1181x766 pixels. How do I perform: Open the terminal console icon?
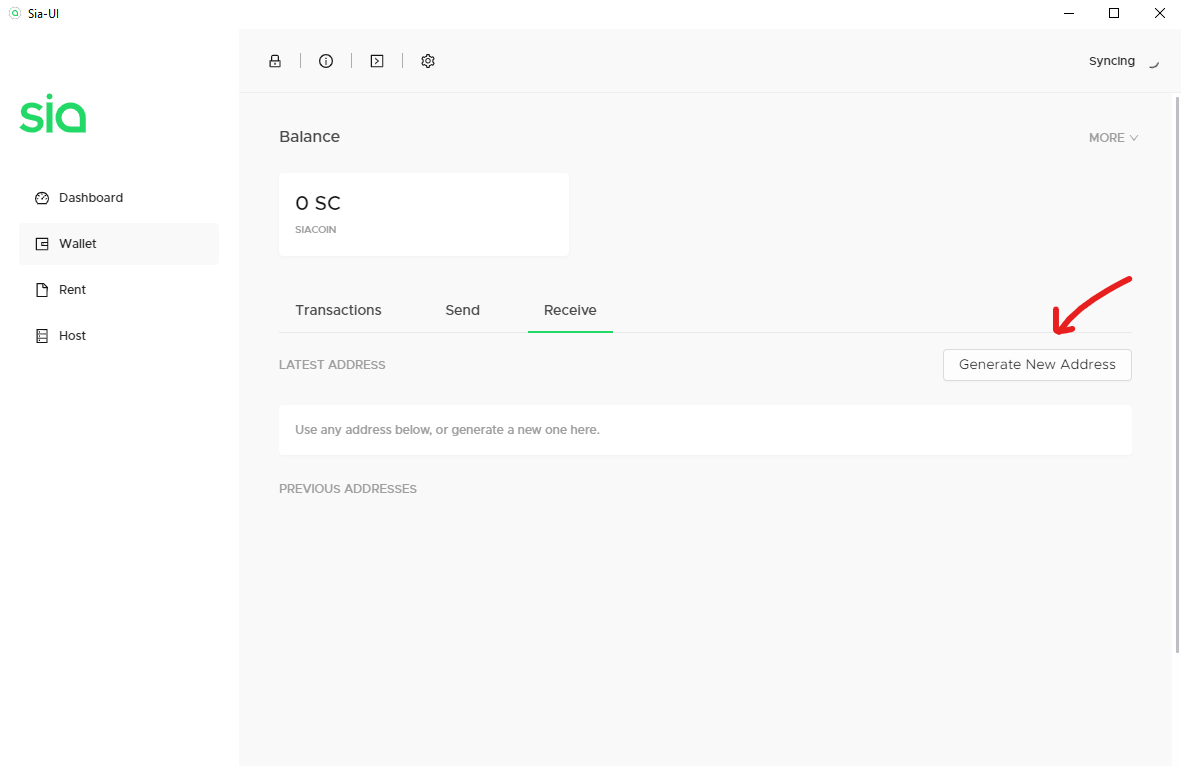pos(377,61)
